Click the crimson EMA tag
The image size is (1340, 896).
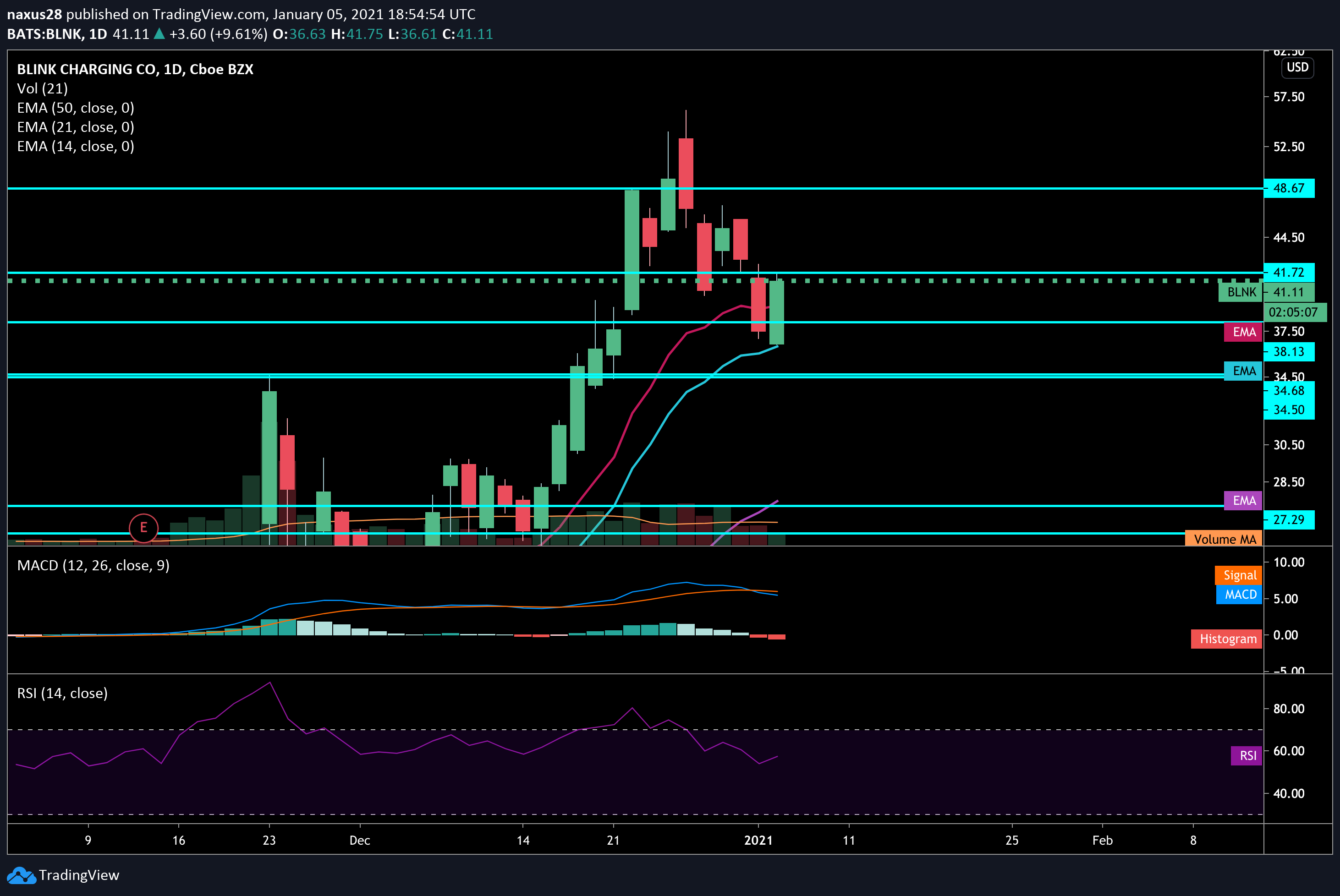point(1243,332)
